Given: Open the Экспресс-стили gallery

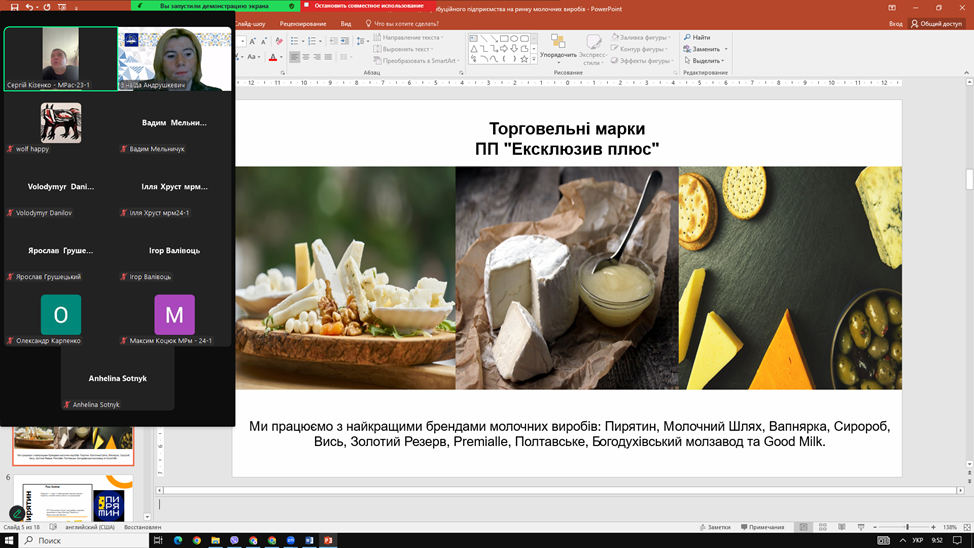Looking at the screenshot, I should (x=593, y=50).
